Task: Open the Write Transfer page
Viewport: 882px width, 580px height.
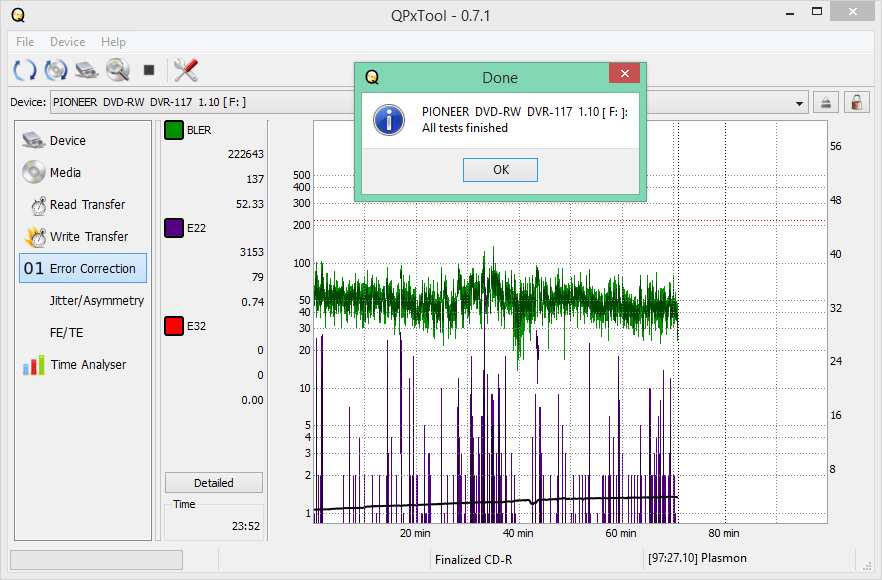Action: click(83, 237)
